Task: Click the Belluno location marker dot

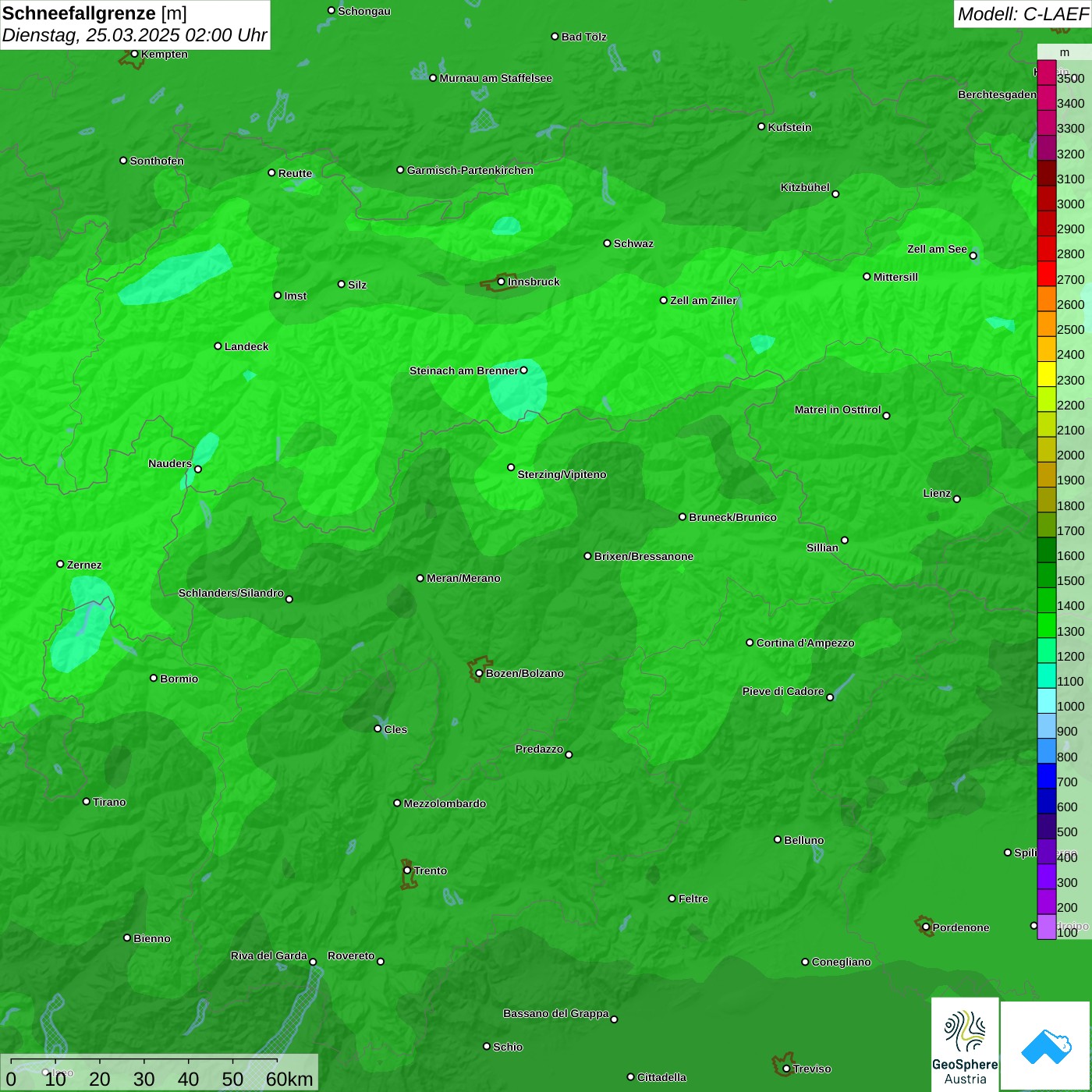Action: point(777,839)
